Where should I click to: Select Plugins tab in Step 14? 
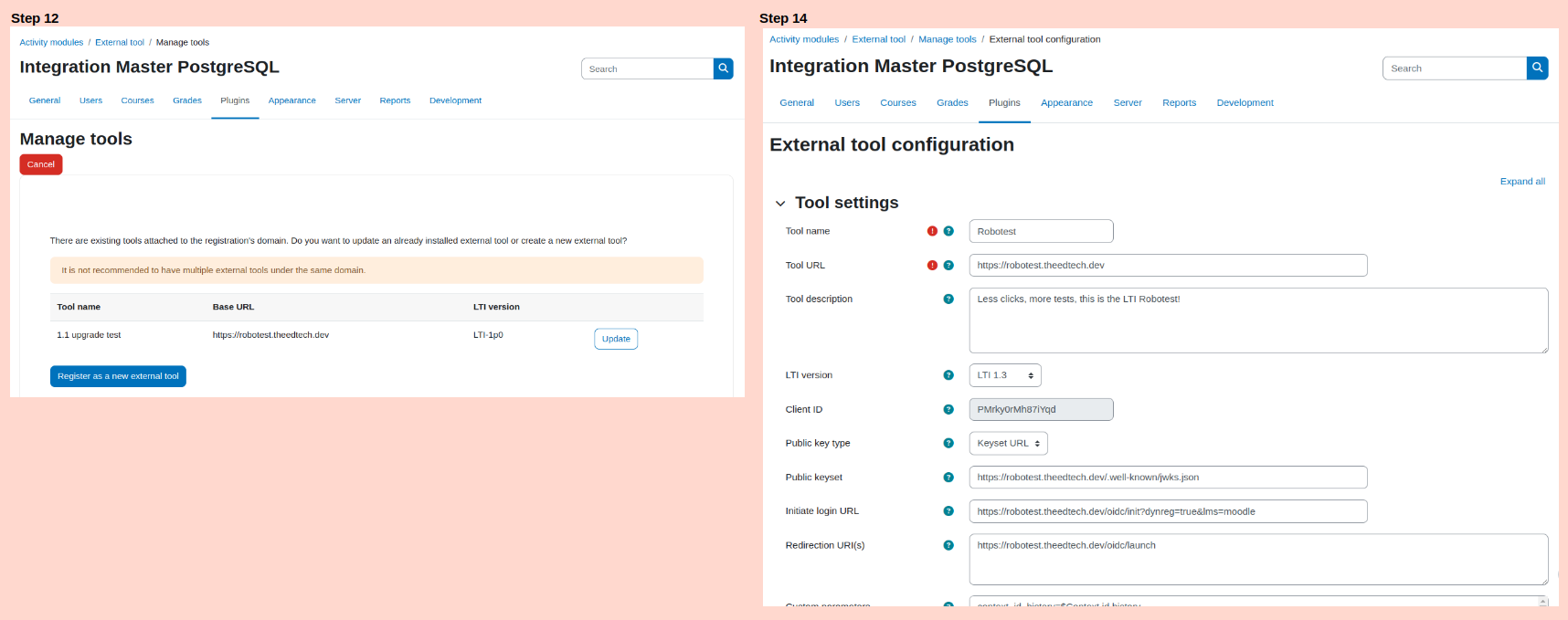(1004, 102)
